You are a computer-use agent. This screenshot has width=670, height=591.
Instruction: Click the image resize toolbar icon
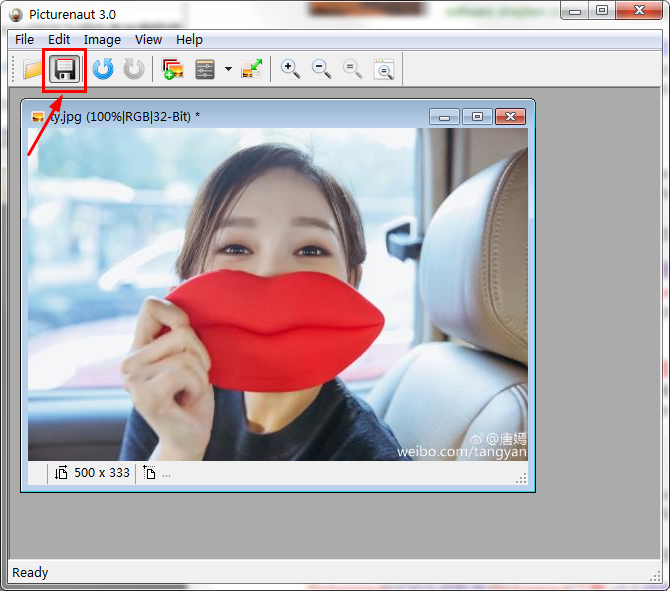[x=252, y=69]
